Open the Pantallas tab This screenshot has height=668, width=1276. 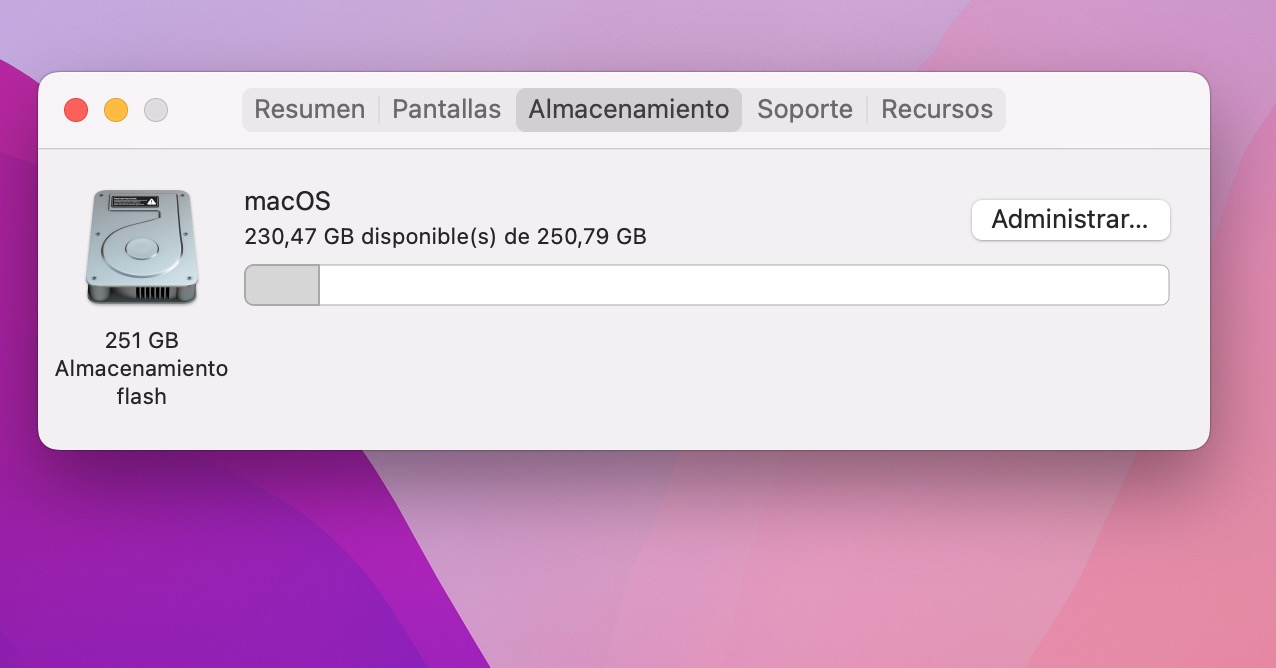pyautogui.click(x=446, y=110)
